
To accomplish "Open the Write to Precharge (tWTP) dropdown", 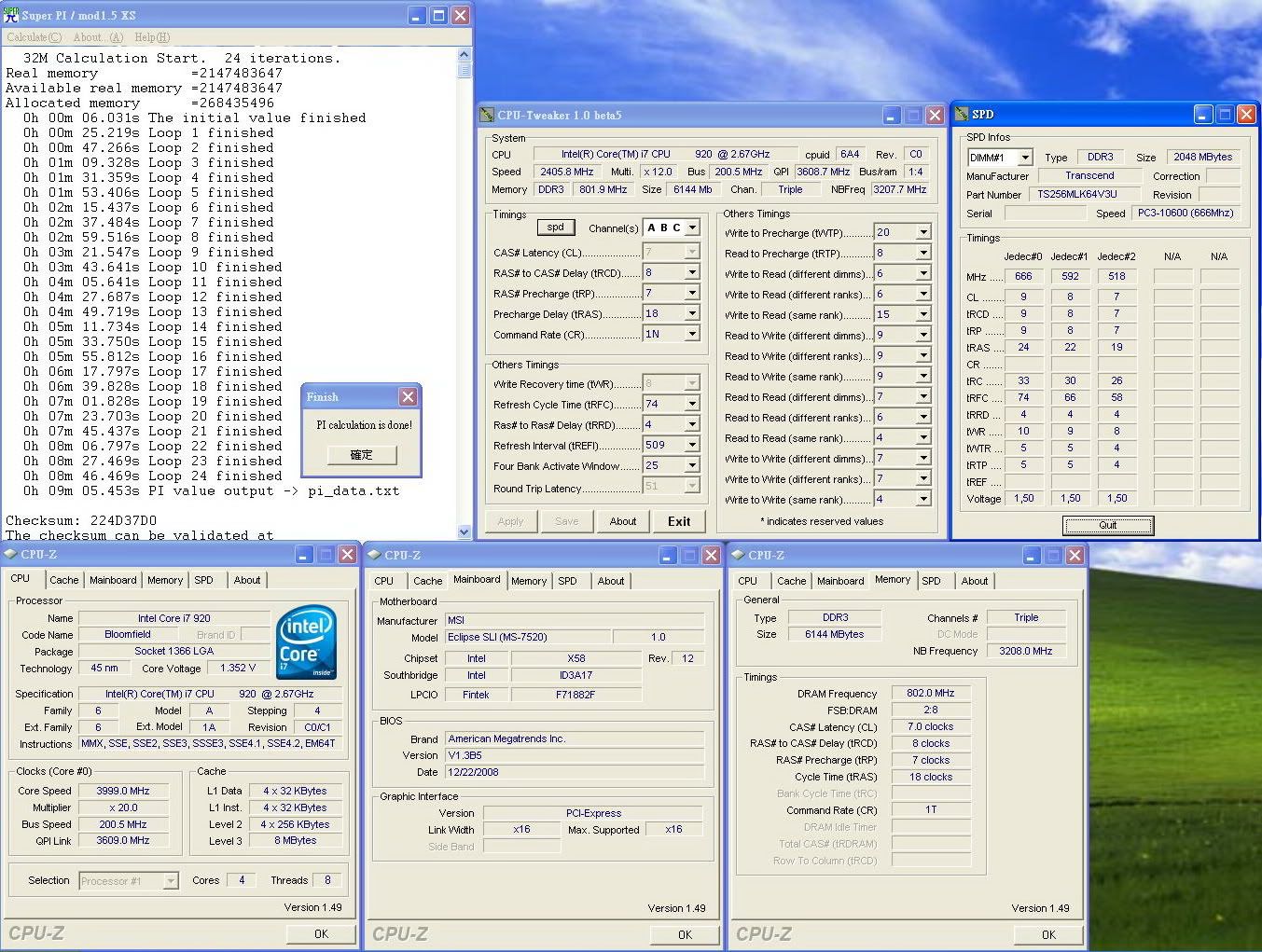I will 923,232.
